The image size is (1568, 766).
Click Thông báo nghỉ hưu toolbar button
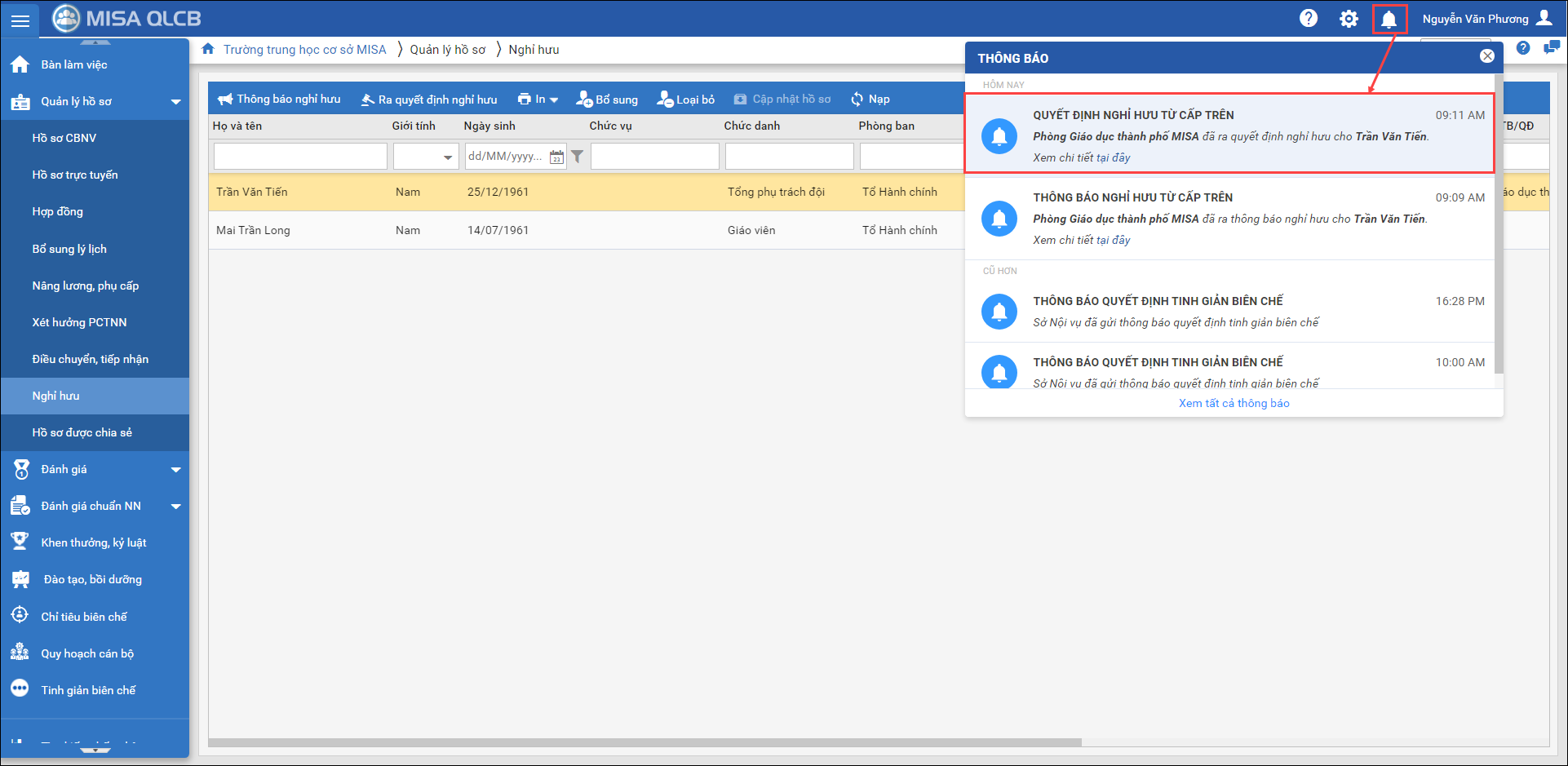click(x=279, y=100)
